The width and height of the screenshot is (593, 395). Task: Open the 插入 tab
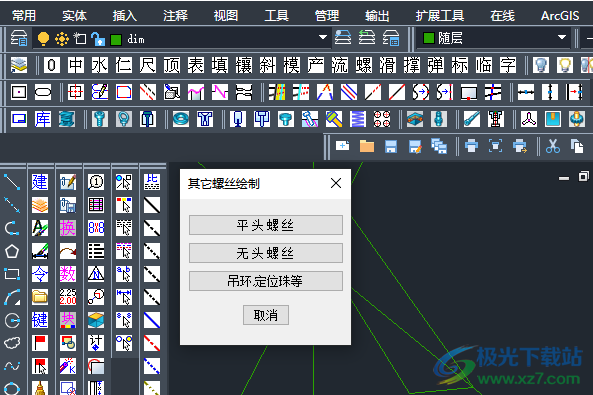(x=124, y=16)
